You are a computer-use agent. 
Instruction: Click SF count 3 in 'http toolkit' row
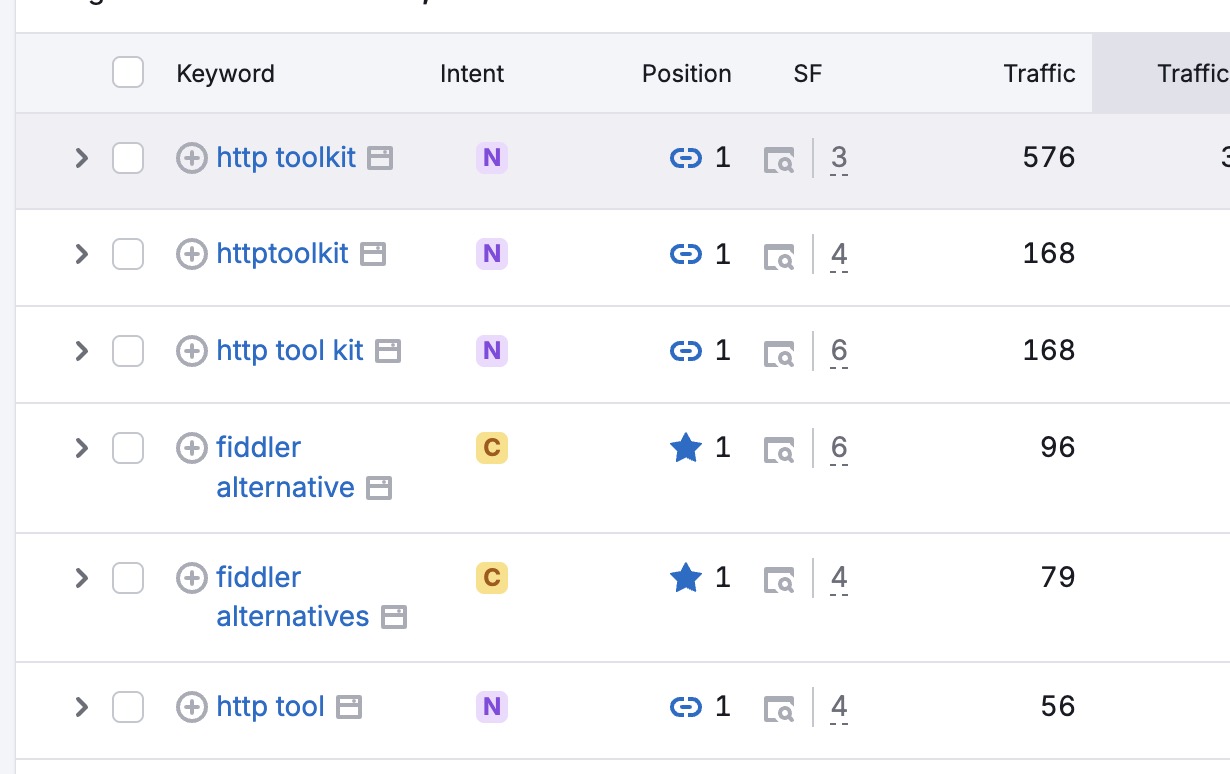pos(839,158)
